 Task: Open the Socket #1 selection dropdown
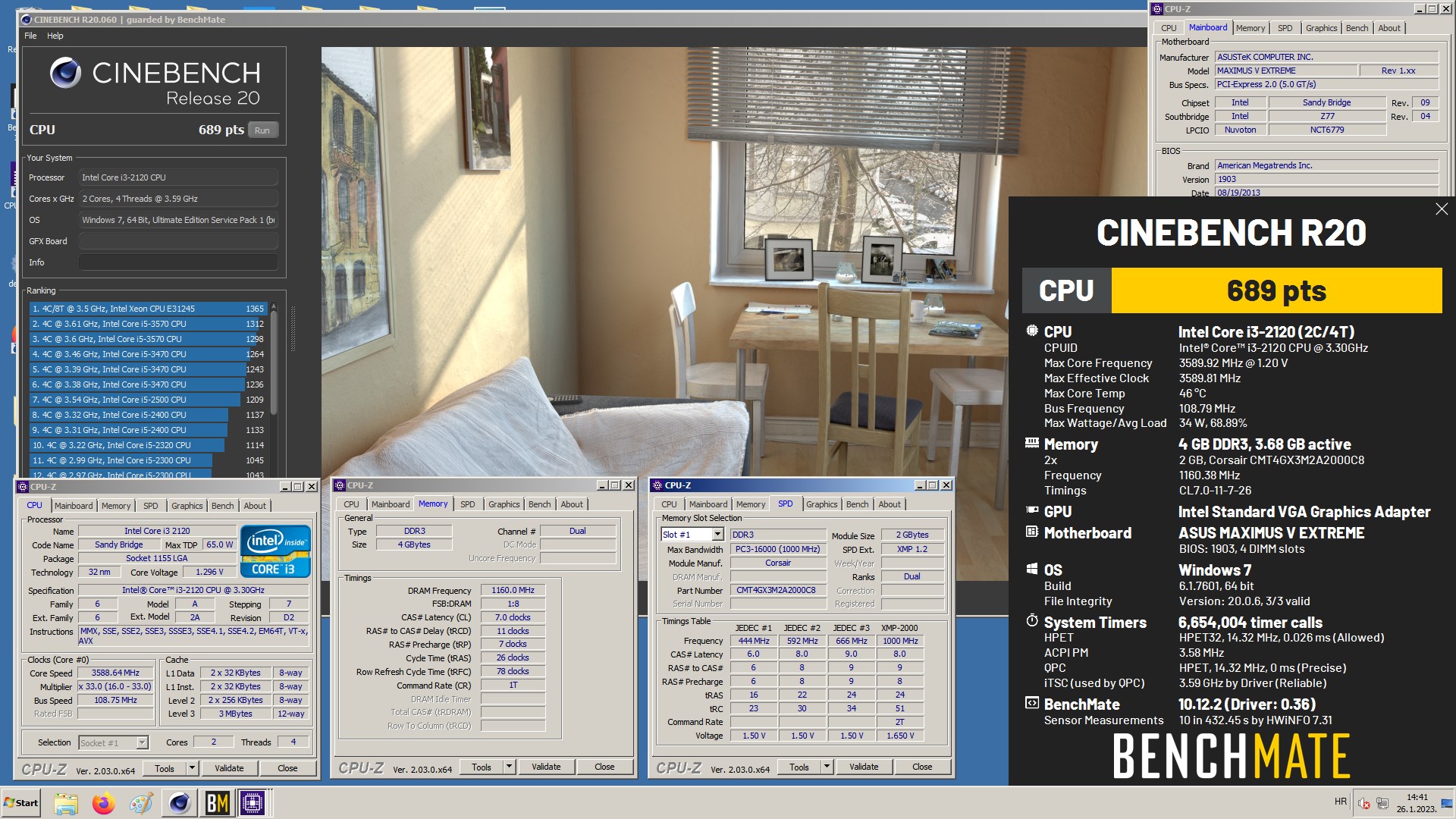[142, 743]
